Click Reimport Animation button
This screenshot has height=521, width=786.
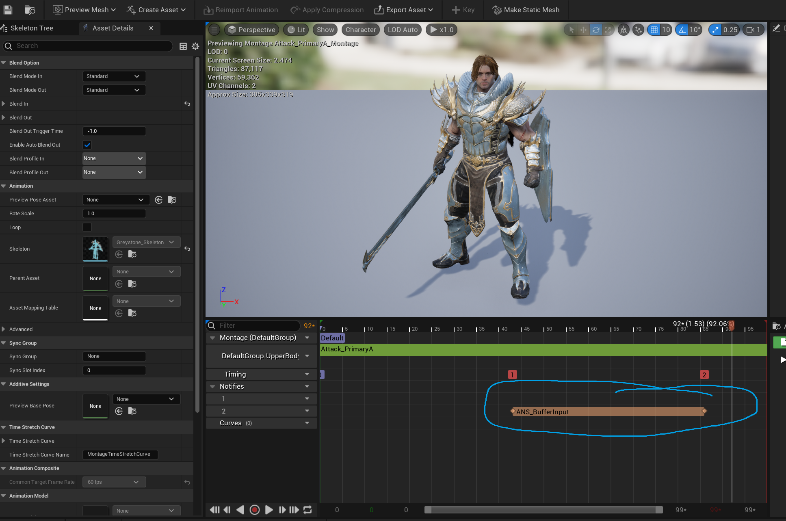(241, 10)
